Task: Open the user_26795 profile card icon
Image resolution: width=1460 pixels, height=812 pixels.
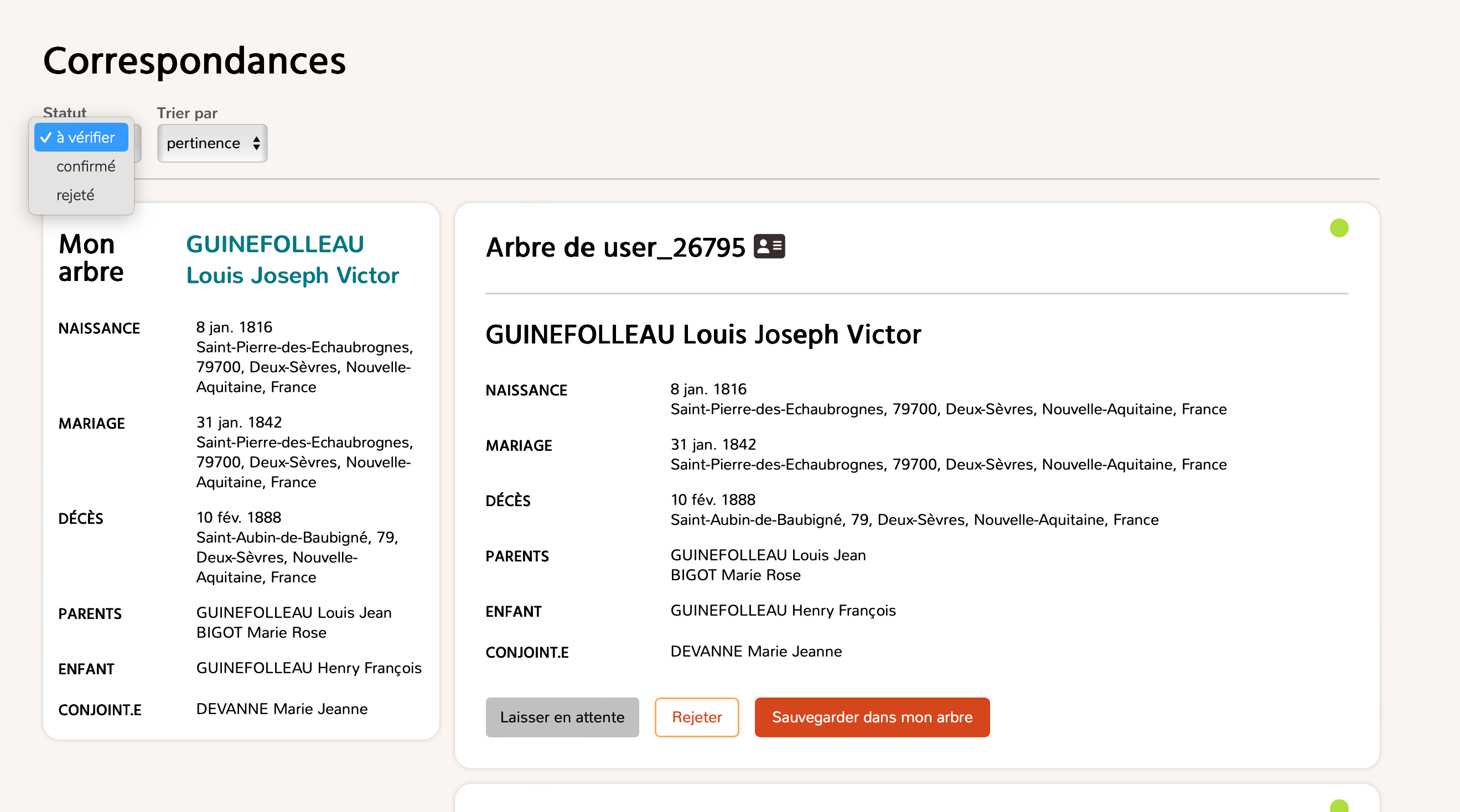Action: click(769, 247)
